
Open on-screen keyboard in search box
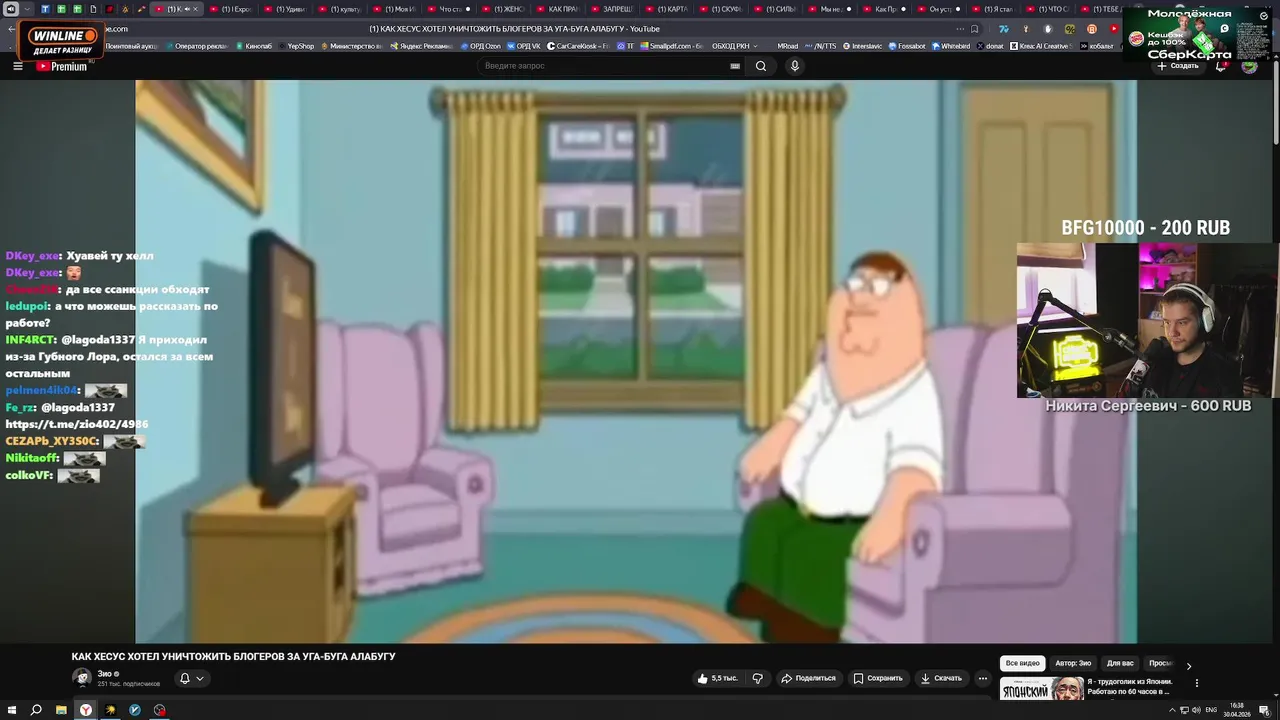coord(735,66)
